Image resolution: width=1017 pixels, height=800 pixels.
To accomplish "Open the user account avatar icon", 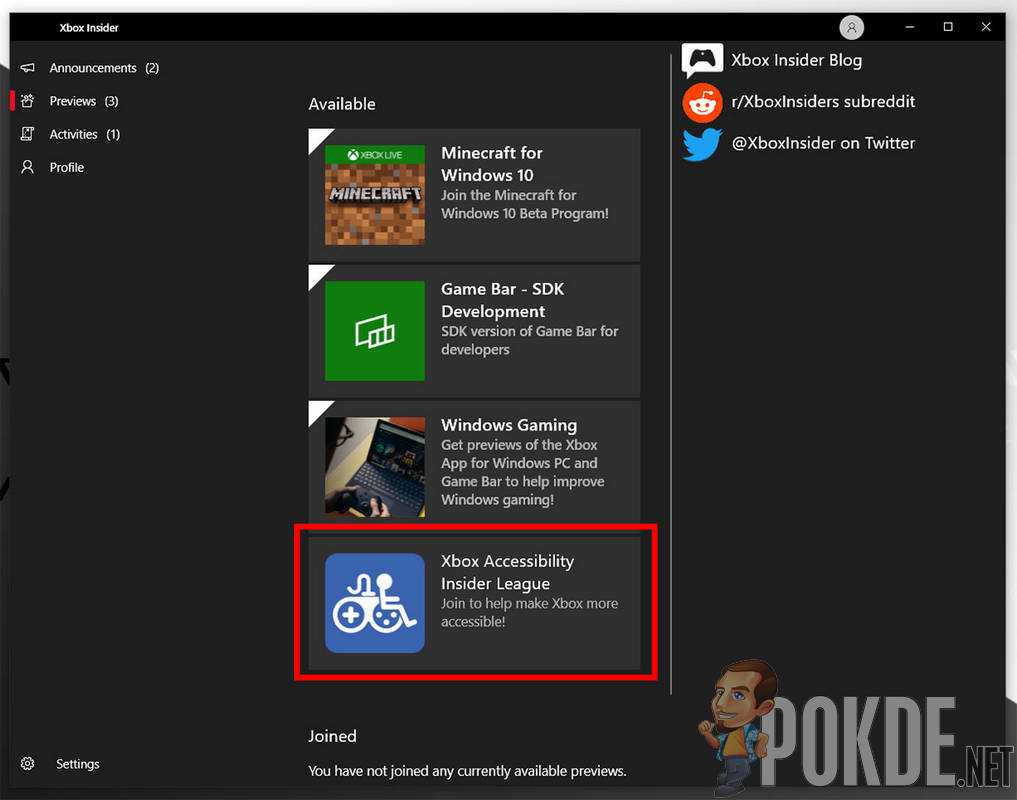I will coord(851,27).
